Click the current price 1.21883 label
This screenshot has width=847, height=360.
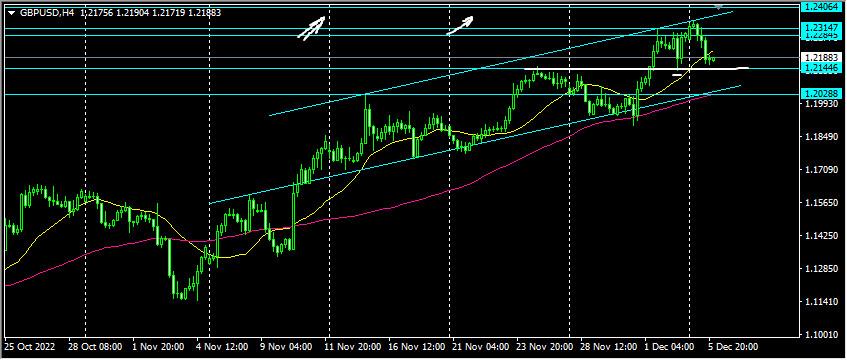click(x=821, y=57)
